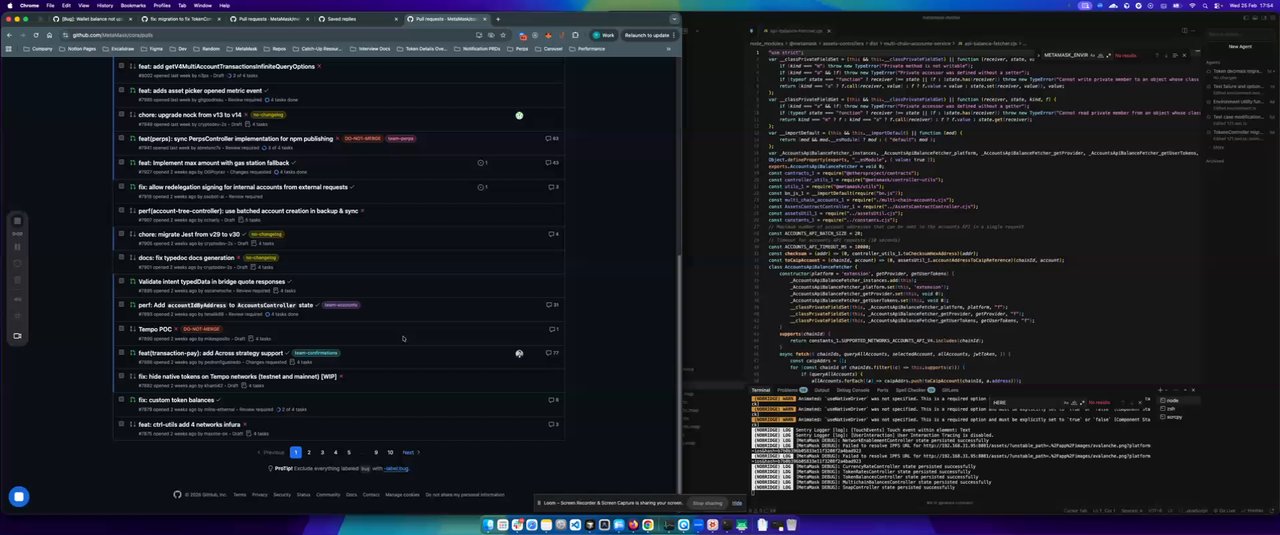Expand the Chrome tab search dropdown
1280x535 pixels.
tap(673, 18)
